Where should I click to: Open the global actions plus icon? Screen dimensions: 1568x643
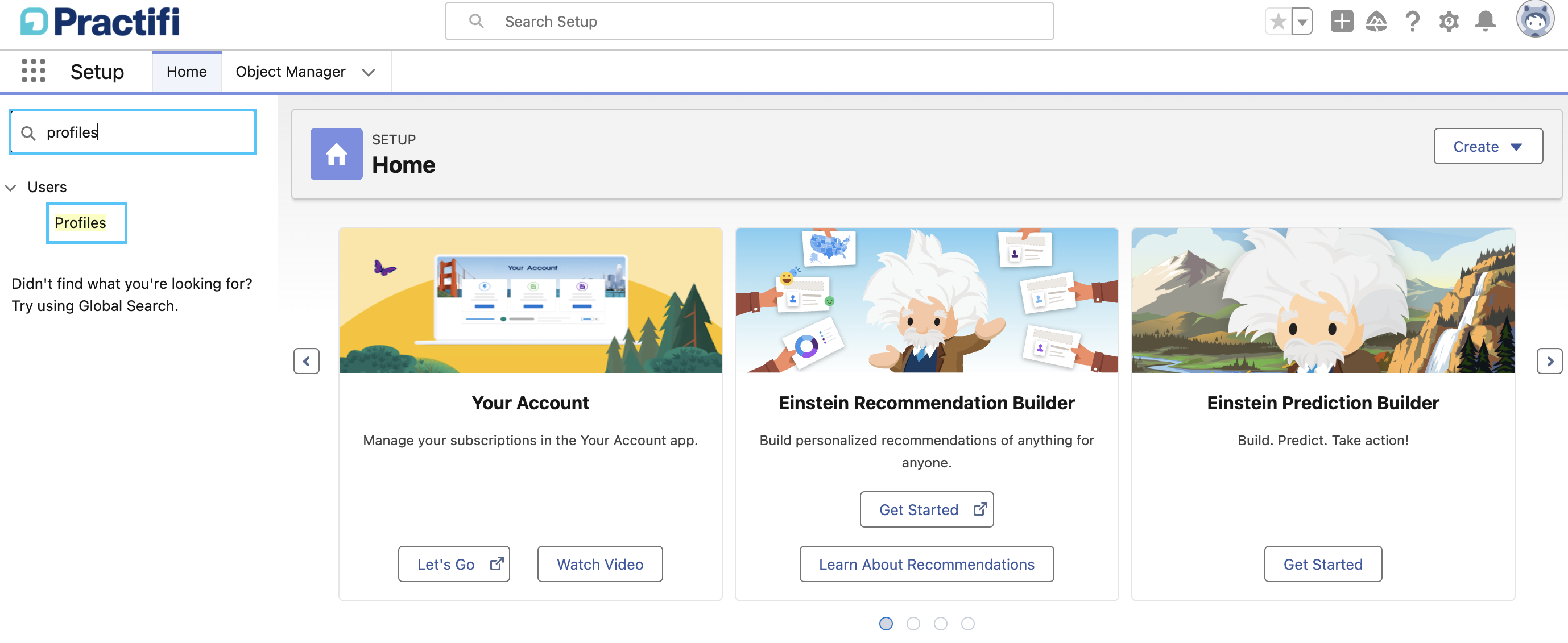pos(1342,21)
